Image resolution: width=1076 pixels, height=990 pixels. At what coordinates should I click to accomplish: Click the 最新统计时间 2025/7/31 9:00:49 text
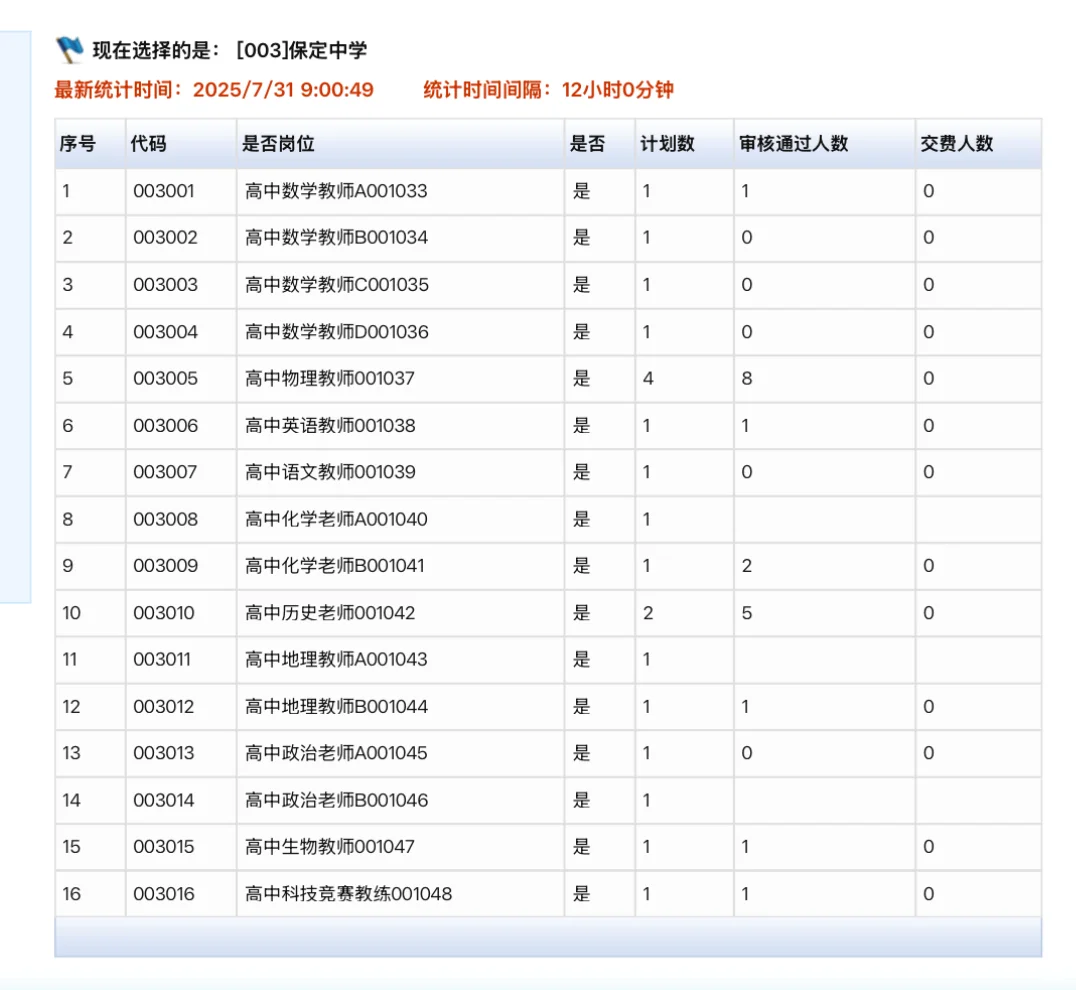214,90
